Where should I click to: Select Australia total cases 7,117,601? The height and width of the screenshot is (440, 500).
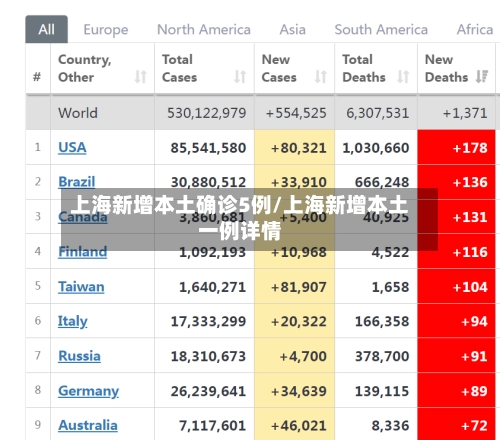pos(212,426)
